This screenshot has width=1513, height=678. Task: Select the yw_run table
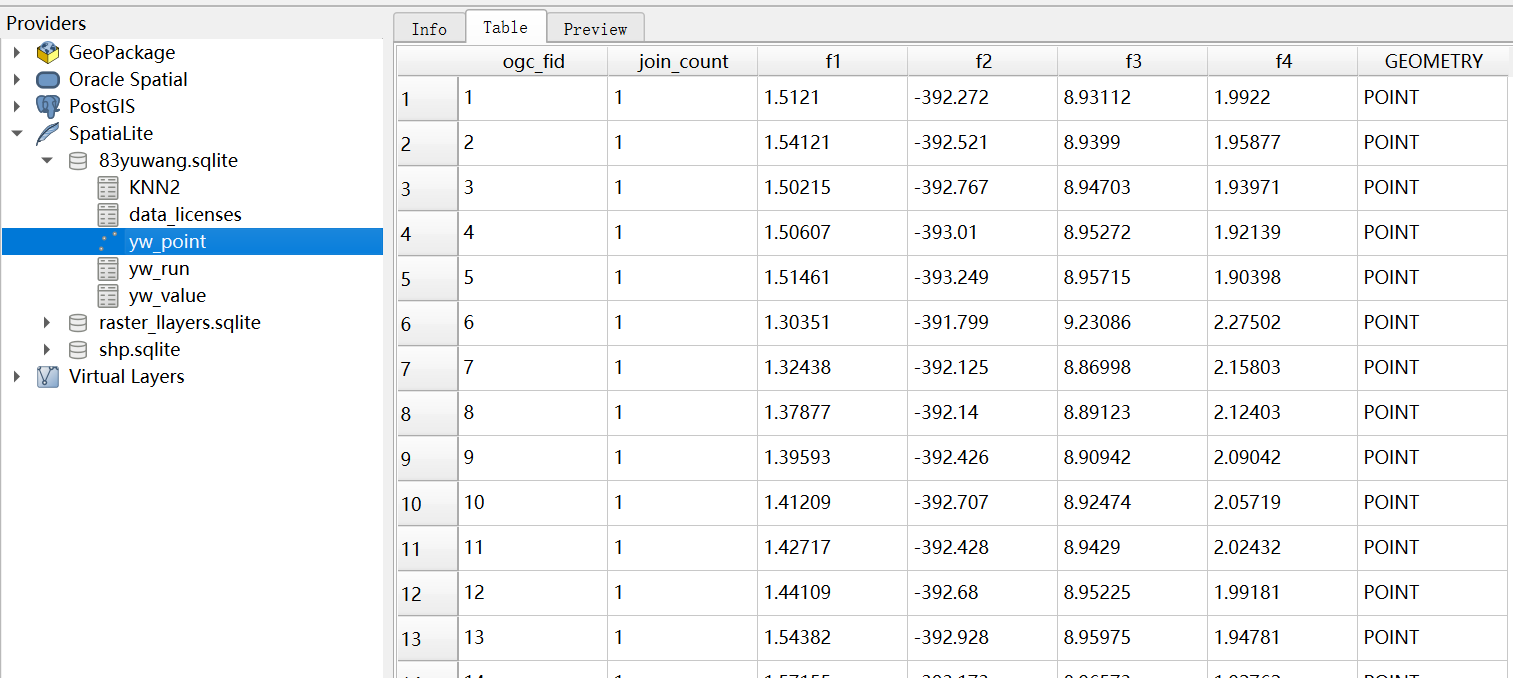[x=159, y=269]
